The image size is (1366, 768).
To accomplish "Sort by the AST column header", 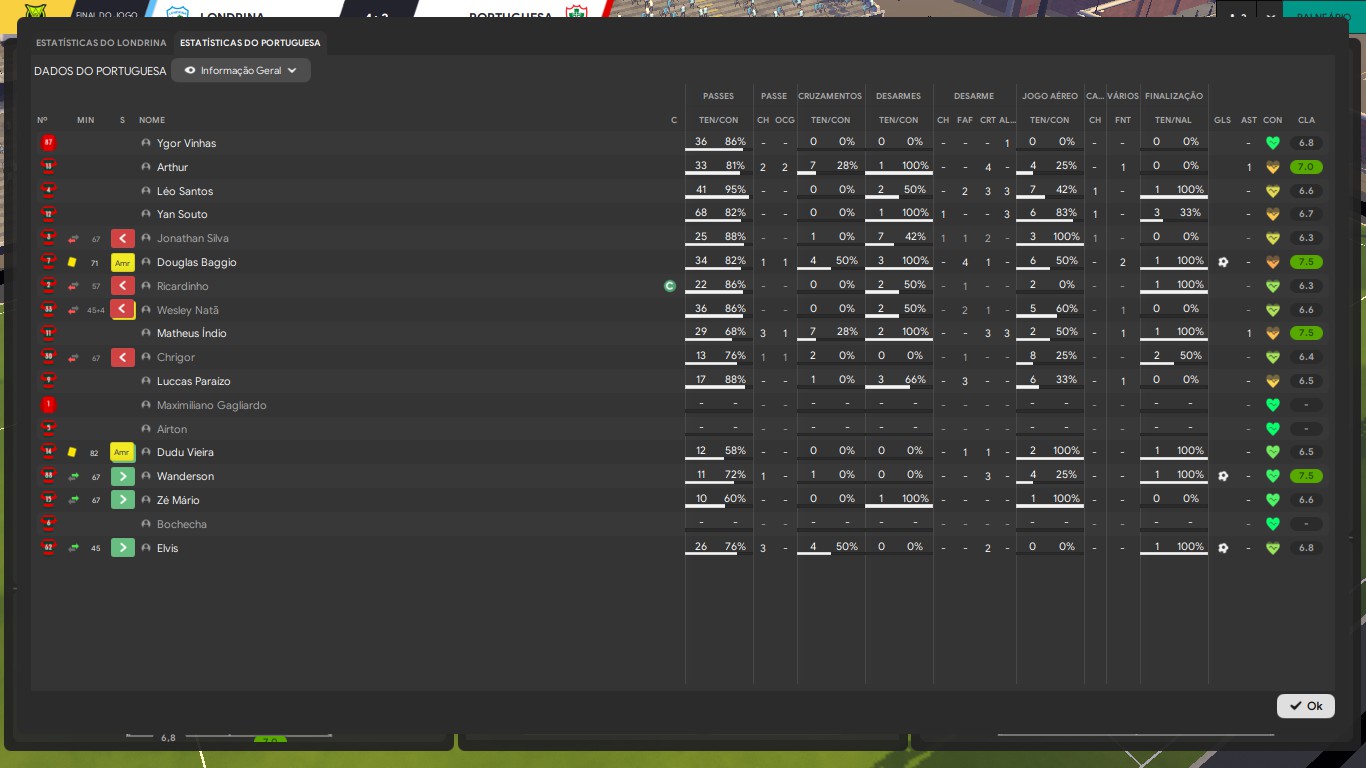I will [1249, 120].
